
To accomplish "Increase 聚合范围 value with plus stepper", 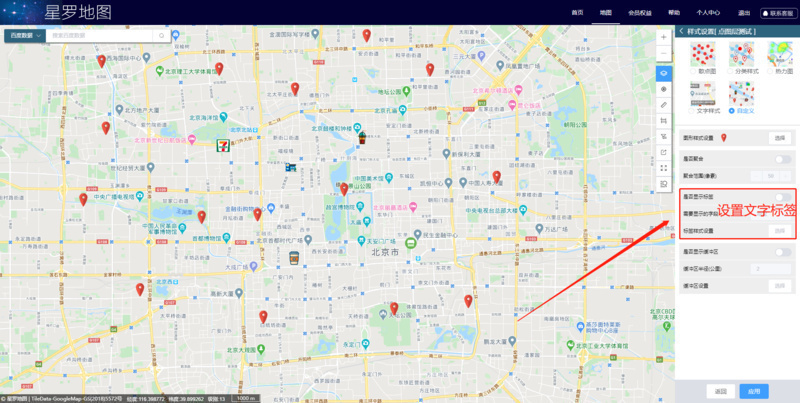I will 786,176.
